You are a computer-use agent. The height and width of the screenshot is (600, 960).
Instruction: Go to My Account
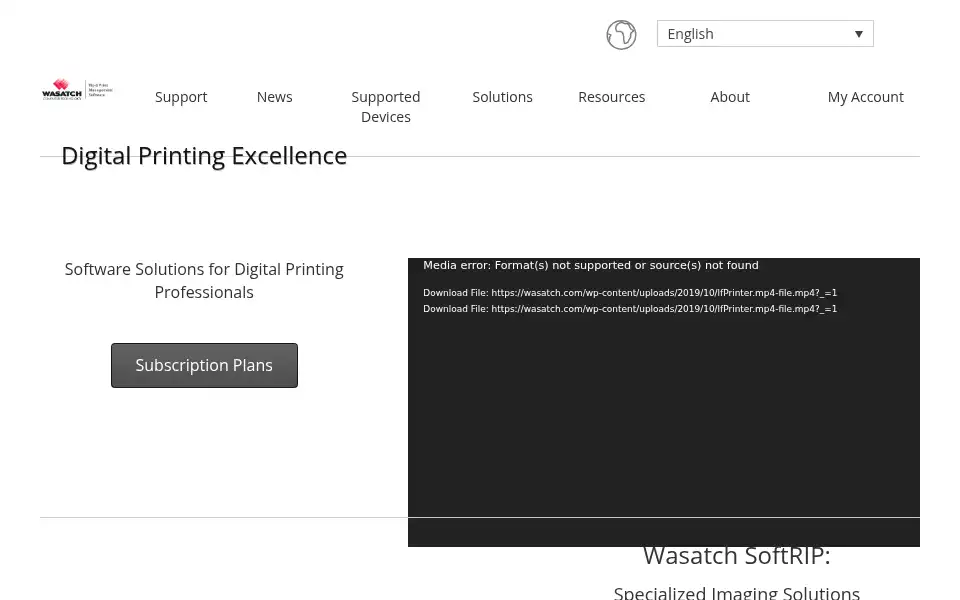865,97
